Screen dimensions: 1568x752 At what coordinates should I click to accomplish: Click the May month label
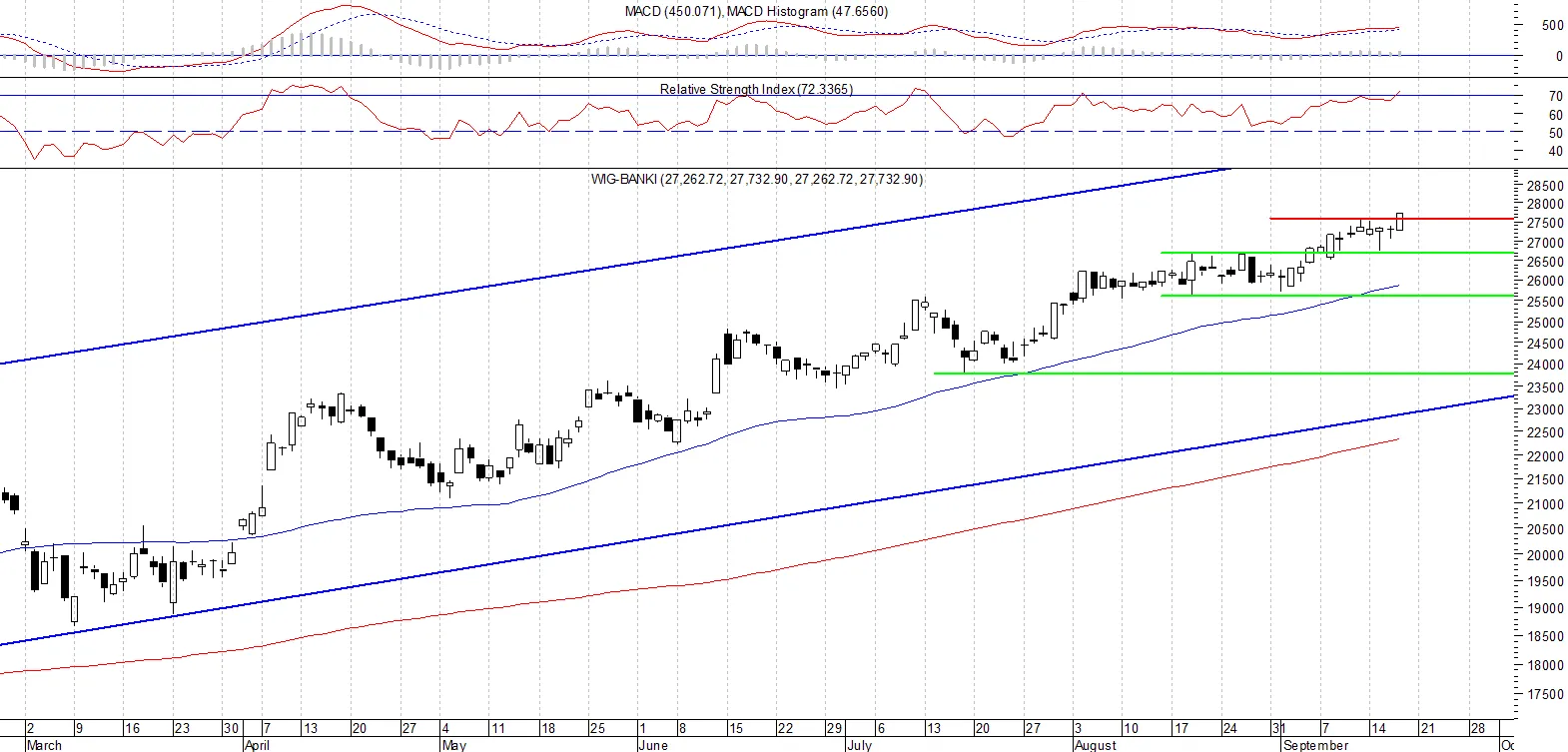453,745
